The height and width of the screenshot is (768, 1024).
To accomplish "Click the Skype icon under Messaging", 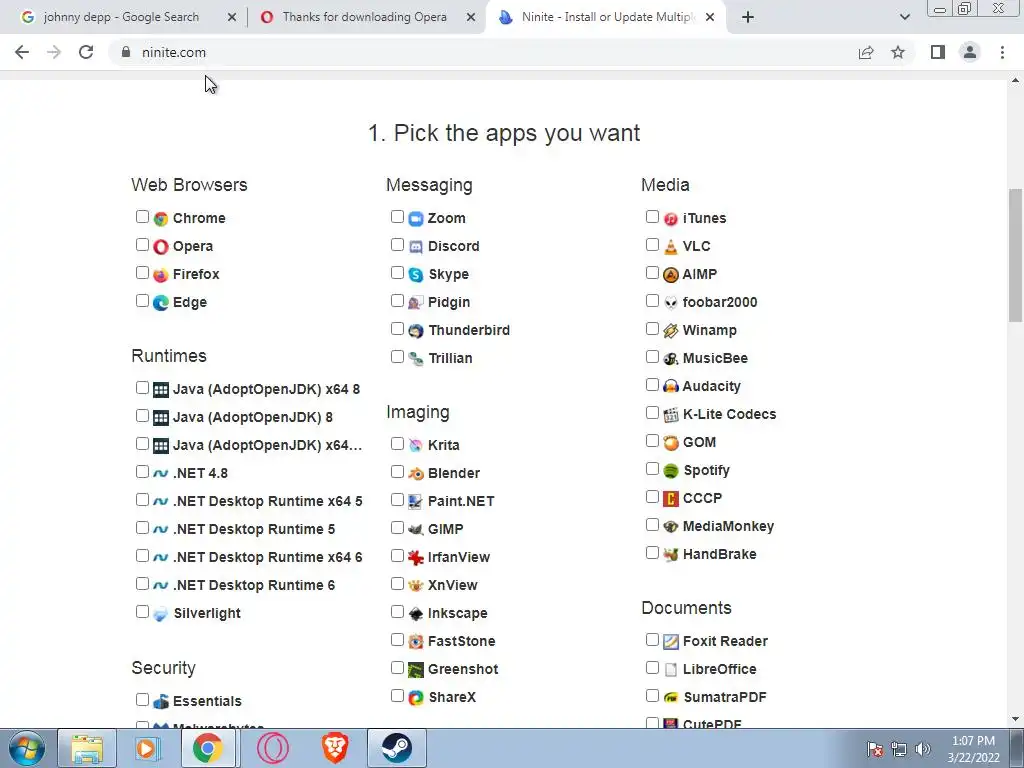I will point(416,275).
